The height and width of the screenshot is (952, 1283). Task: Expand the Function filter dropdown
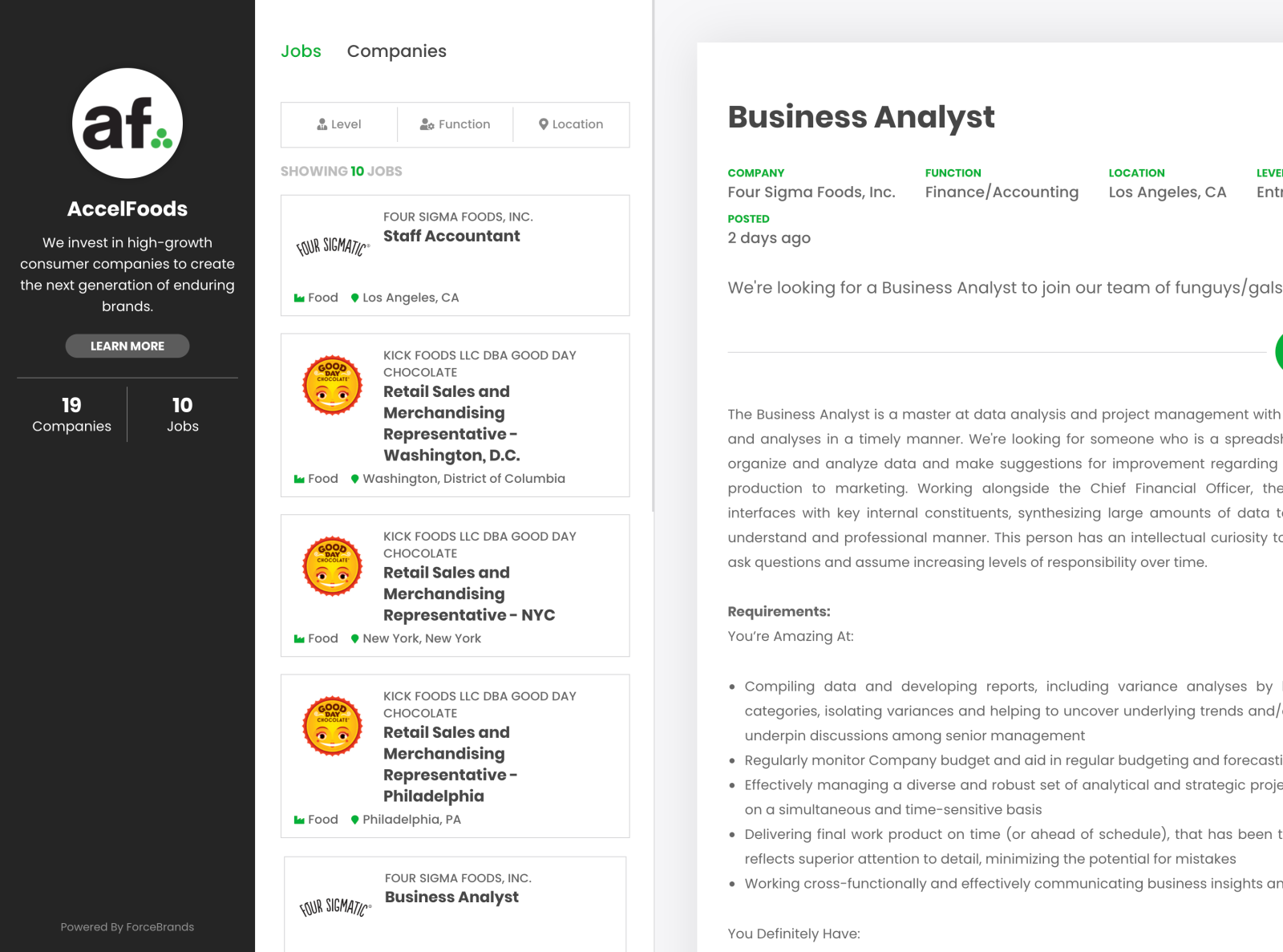click(x=455, y=124)
